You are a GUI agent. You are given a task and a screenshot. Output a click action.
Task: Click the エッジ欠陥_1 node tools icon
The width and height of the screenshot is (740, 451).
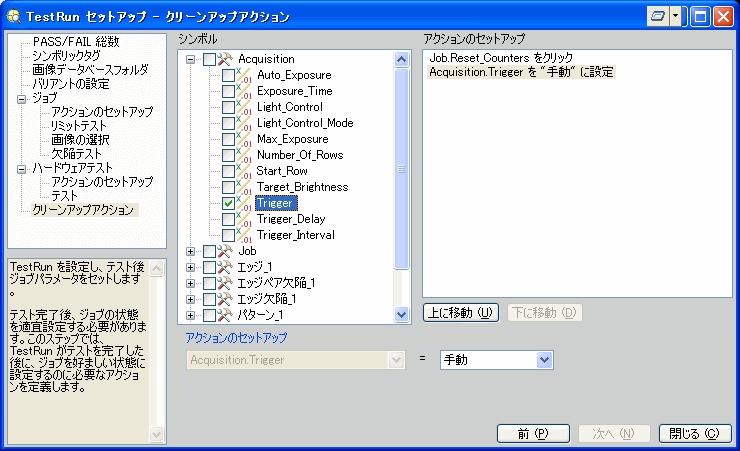(x=225, y=299)
